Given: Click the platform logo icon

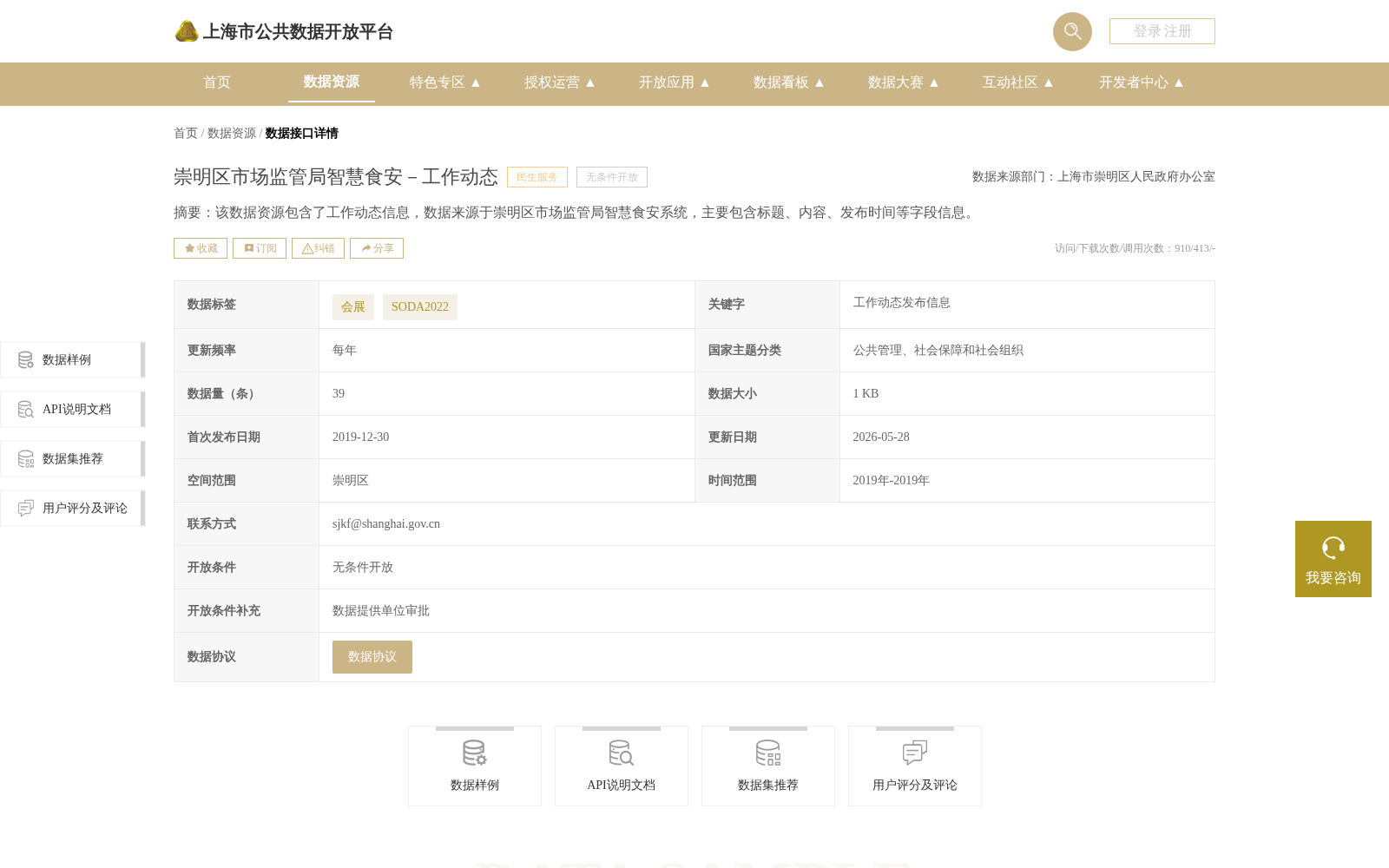Looking at the screenshot, I should 187,31.
